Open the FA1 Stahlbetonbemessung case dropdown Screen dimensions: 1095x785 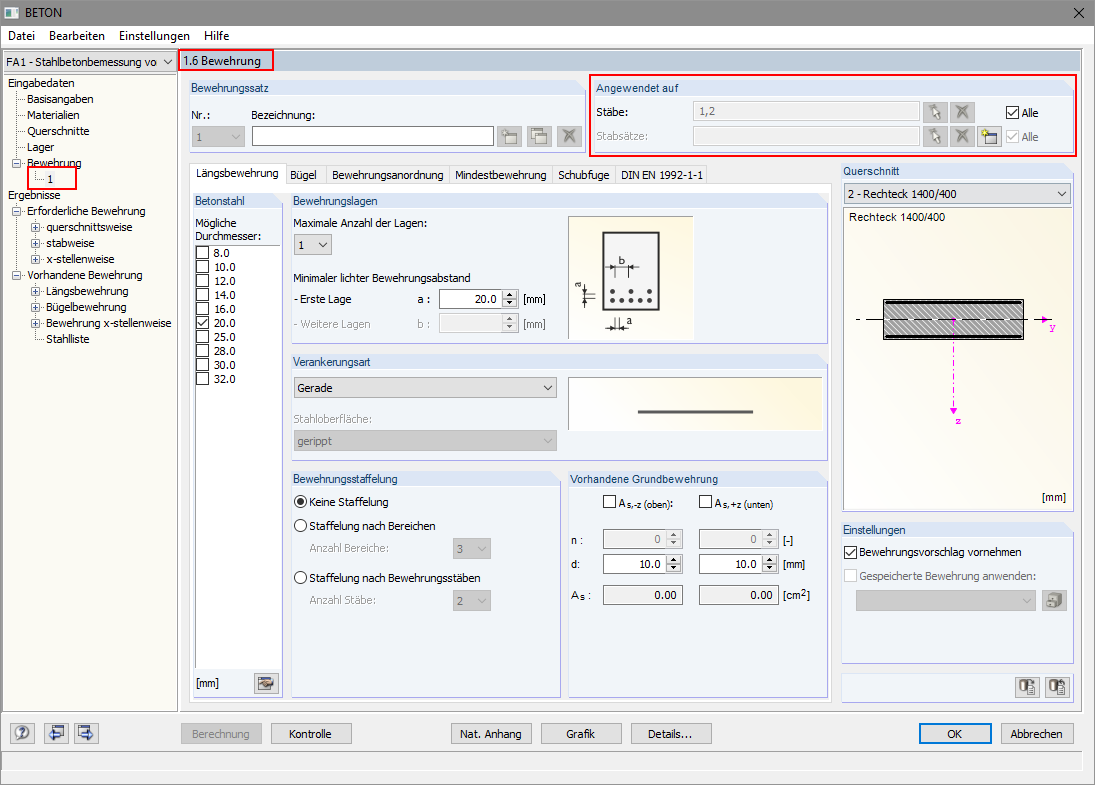[89, 61]
